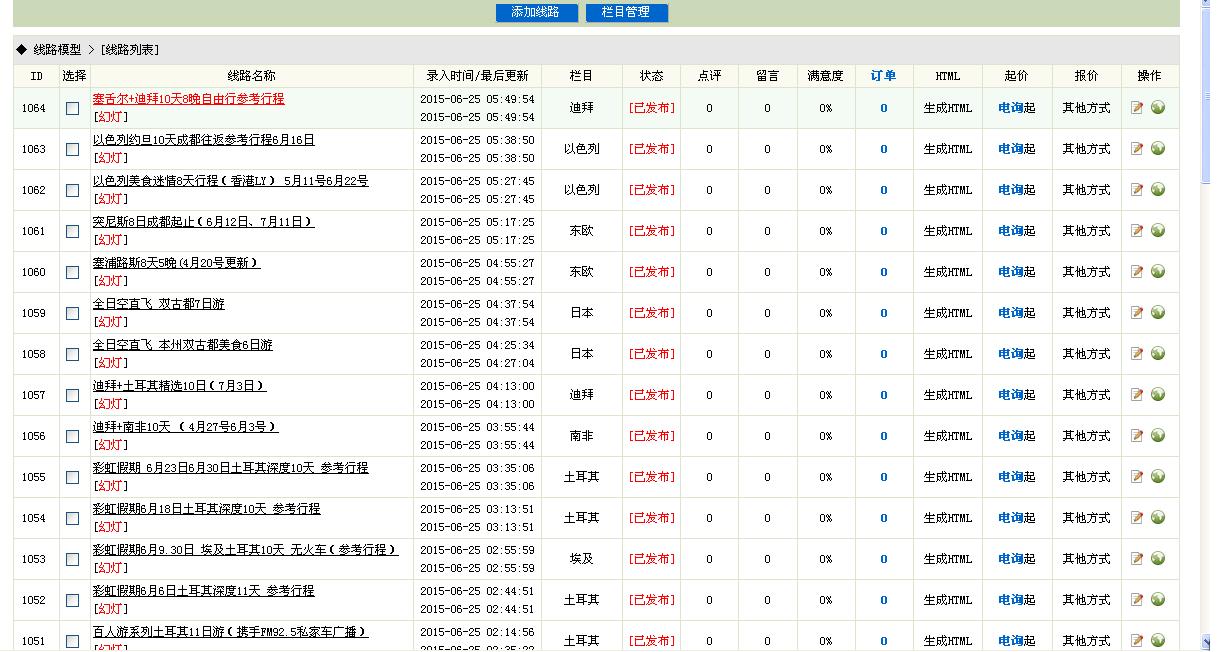Click edit icon for row 1056
The image size is (1221, 652).
pyautogui.click(x=1137, y=435)
